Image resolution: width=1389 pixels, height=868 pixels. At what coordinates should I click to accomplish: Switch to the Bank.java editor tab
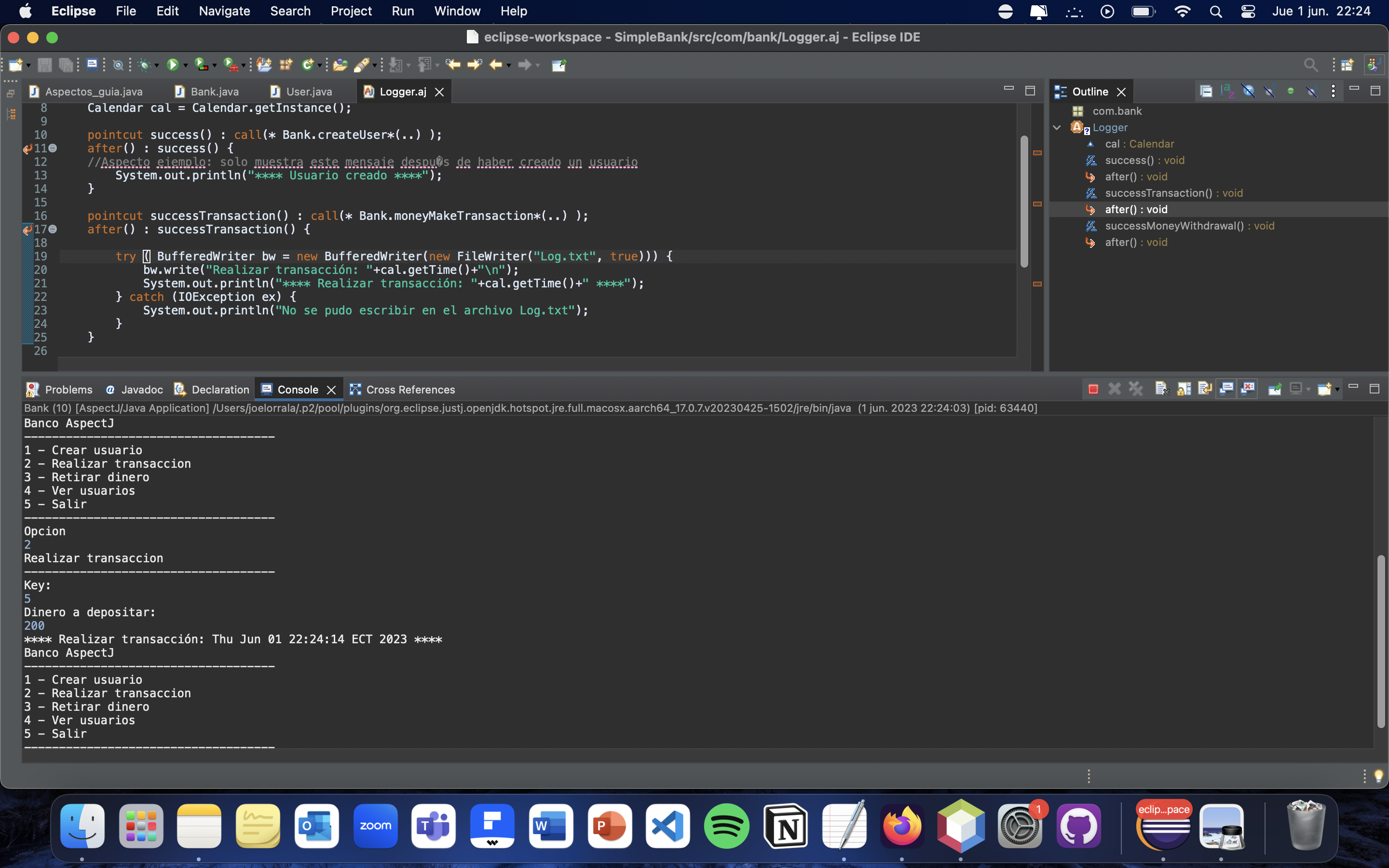(214, 92)
